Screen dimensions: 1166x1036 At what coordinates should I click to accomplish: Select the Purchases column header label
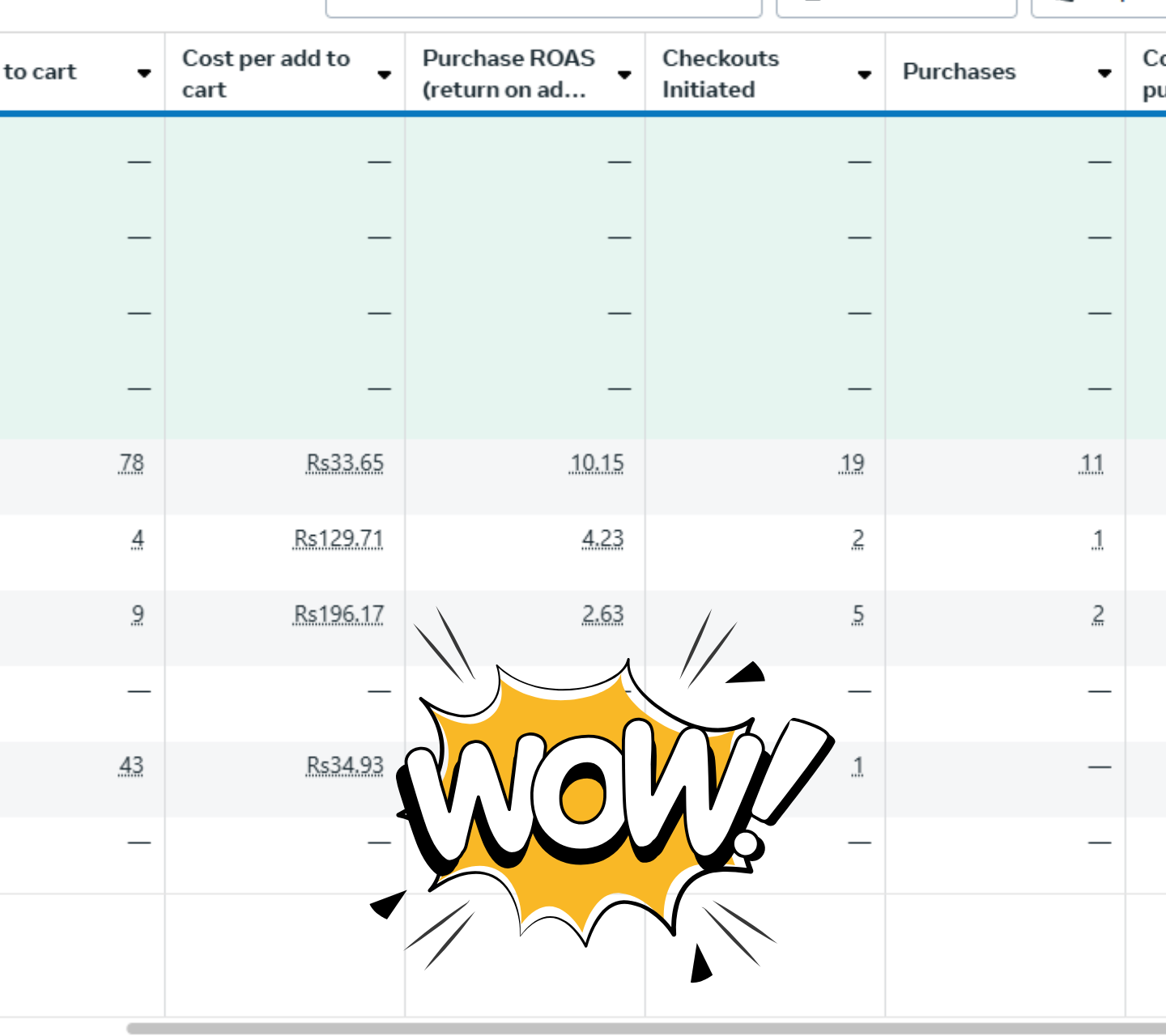pyautogui.click(x=959, y=72)
